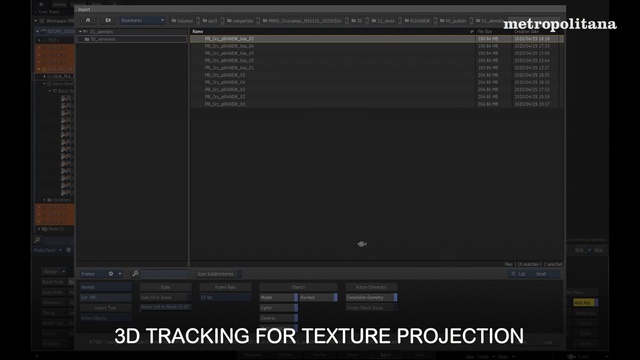Toggle the Normals button
640x360 pixels.
(x=318, y=298)
